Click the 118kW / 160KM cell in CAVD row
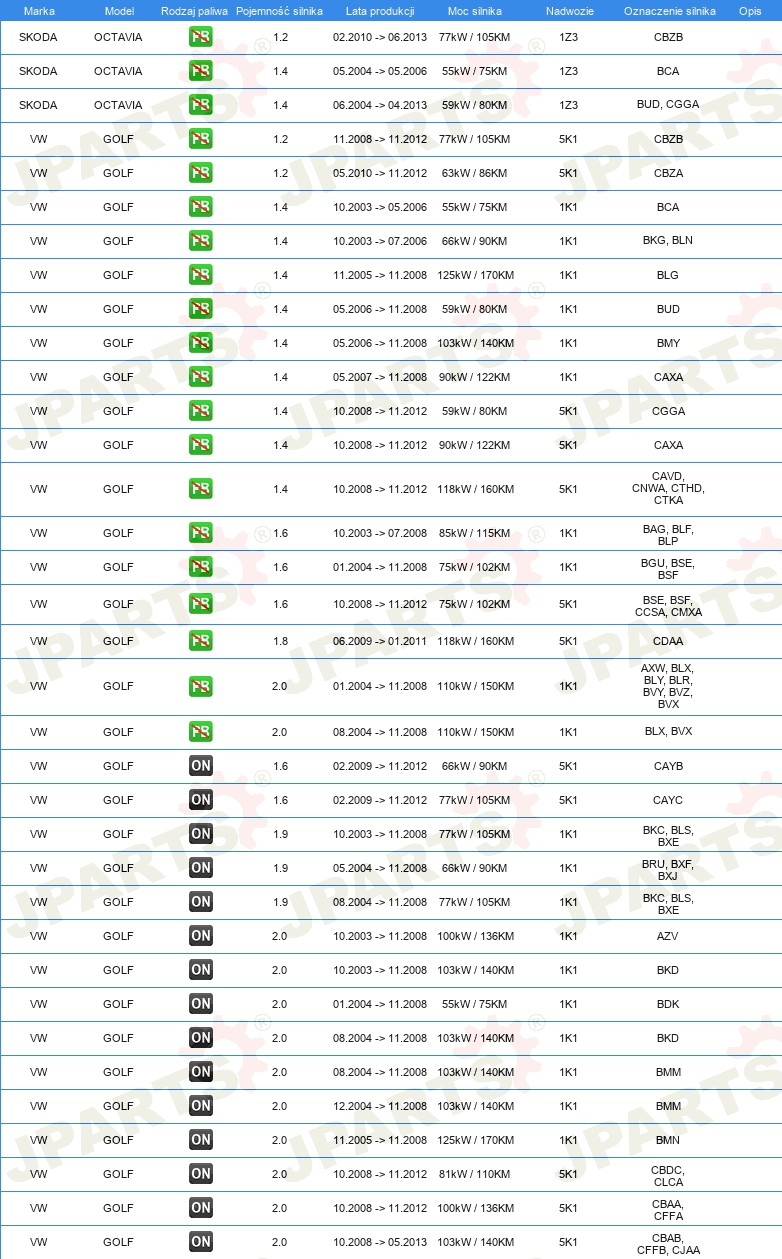This screenshot has width=782, height=1259. point(474,489)
